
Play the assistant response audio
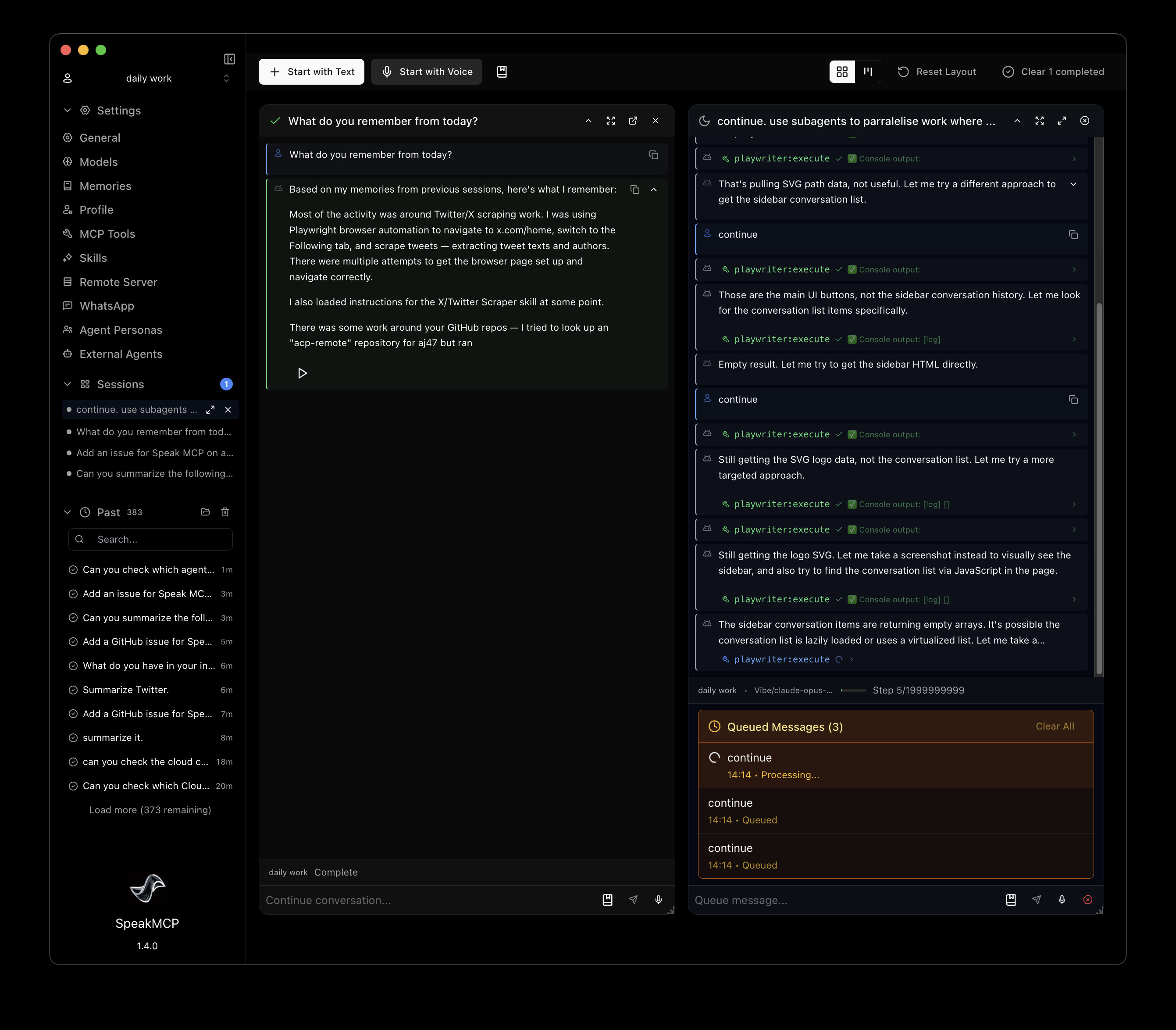click(x=302, y=374)
